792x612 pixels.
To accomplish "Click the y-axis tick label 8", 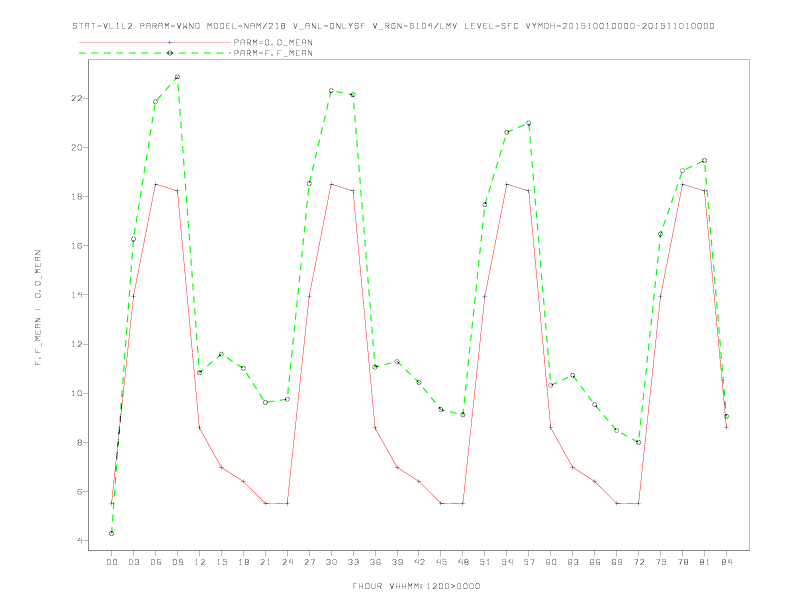I will (x=80, y=442).
